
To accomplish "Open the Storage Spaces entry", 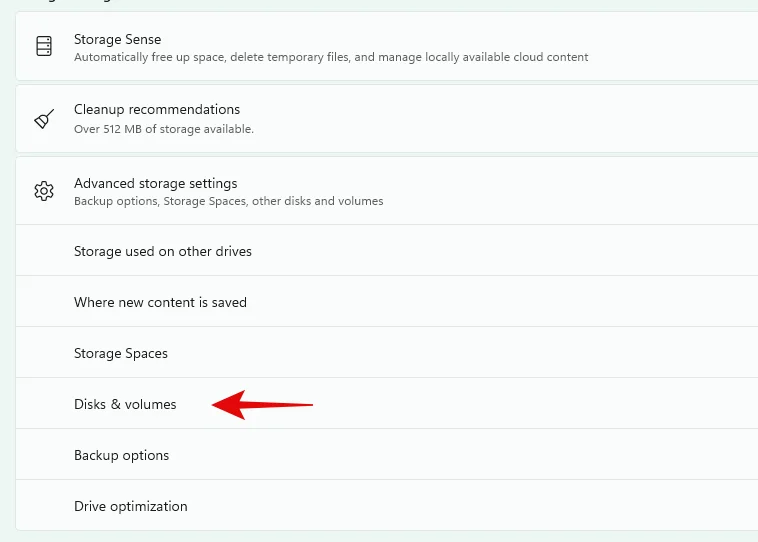I will point(121,353).
